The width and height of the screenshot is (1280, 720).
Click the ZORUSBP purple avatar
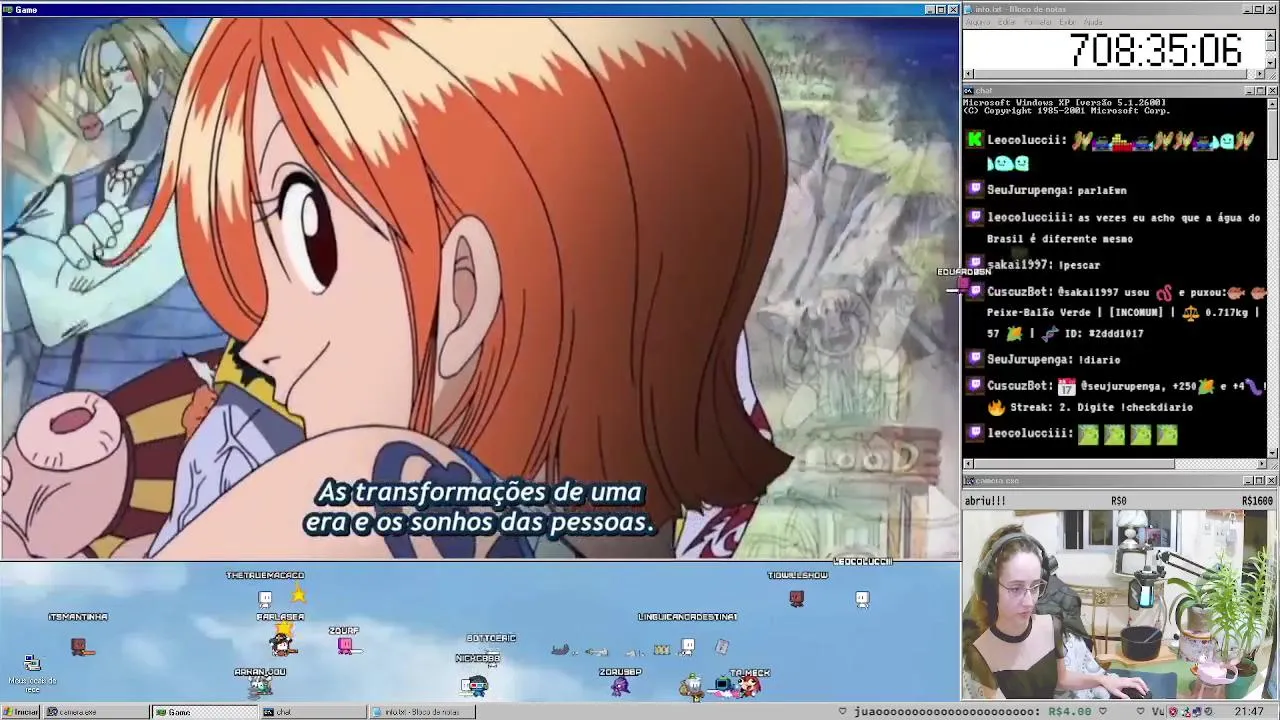pyautogui.click(x=620, y=686)
